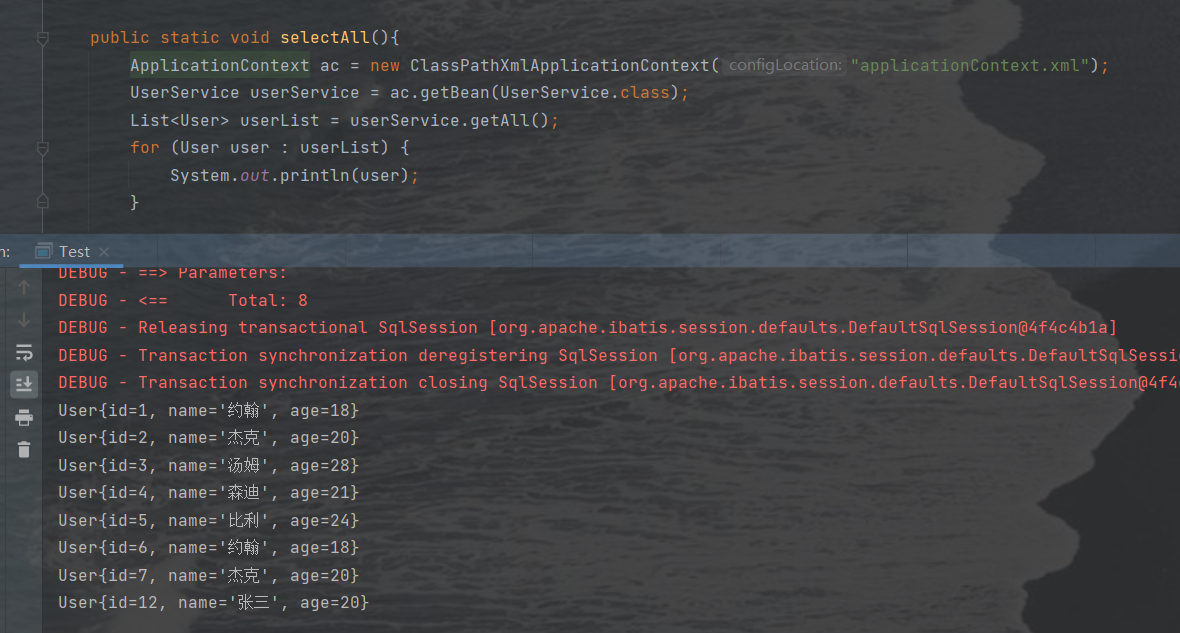This screenshot has height=633, width=1180.
Task: Collapse the selectAll method body
Action: click(42, 37)
